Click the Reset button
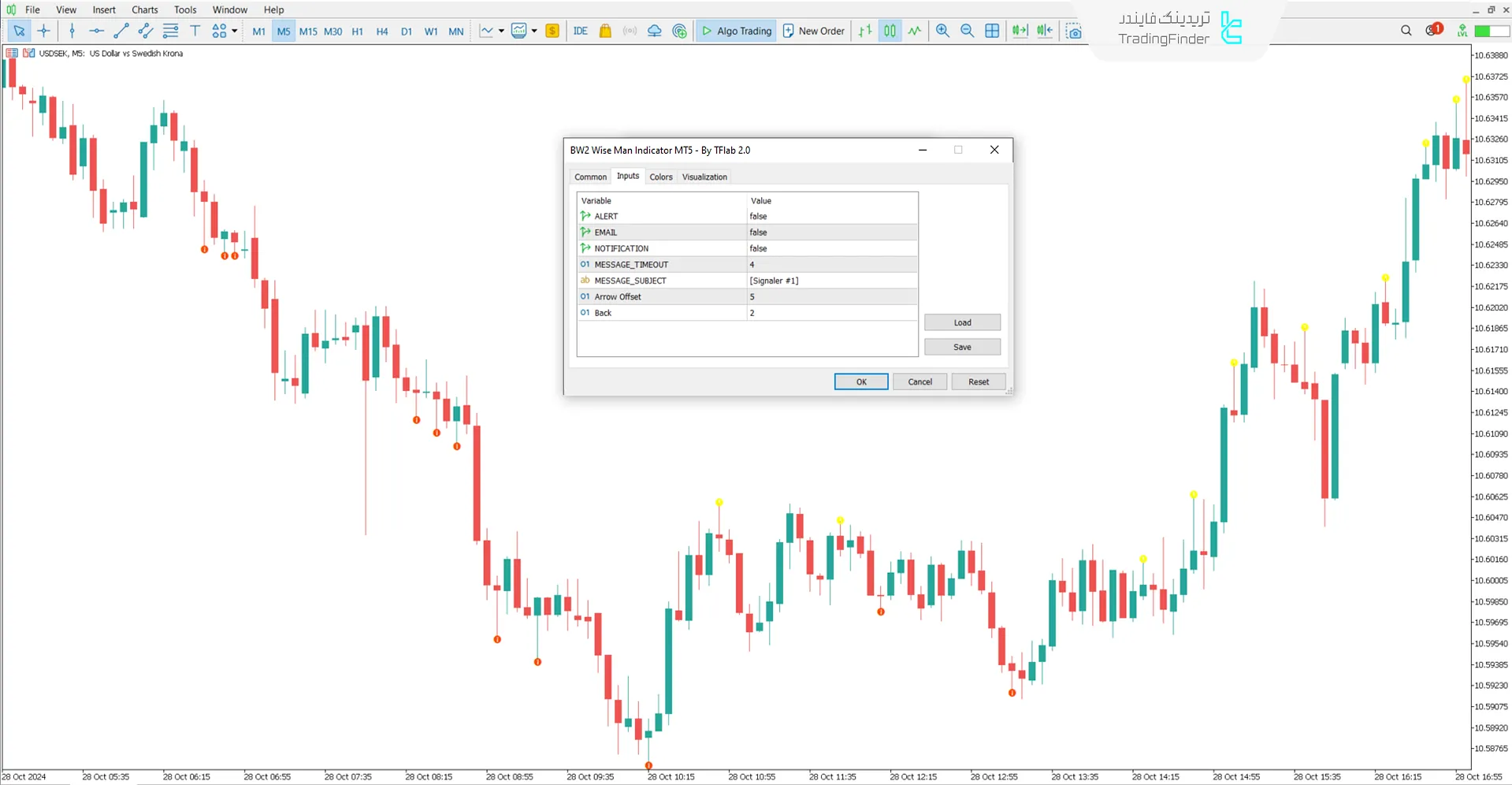1512x785 pixels. click(x=978, y=381)
